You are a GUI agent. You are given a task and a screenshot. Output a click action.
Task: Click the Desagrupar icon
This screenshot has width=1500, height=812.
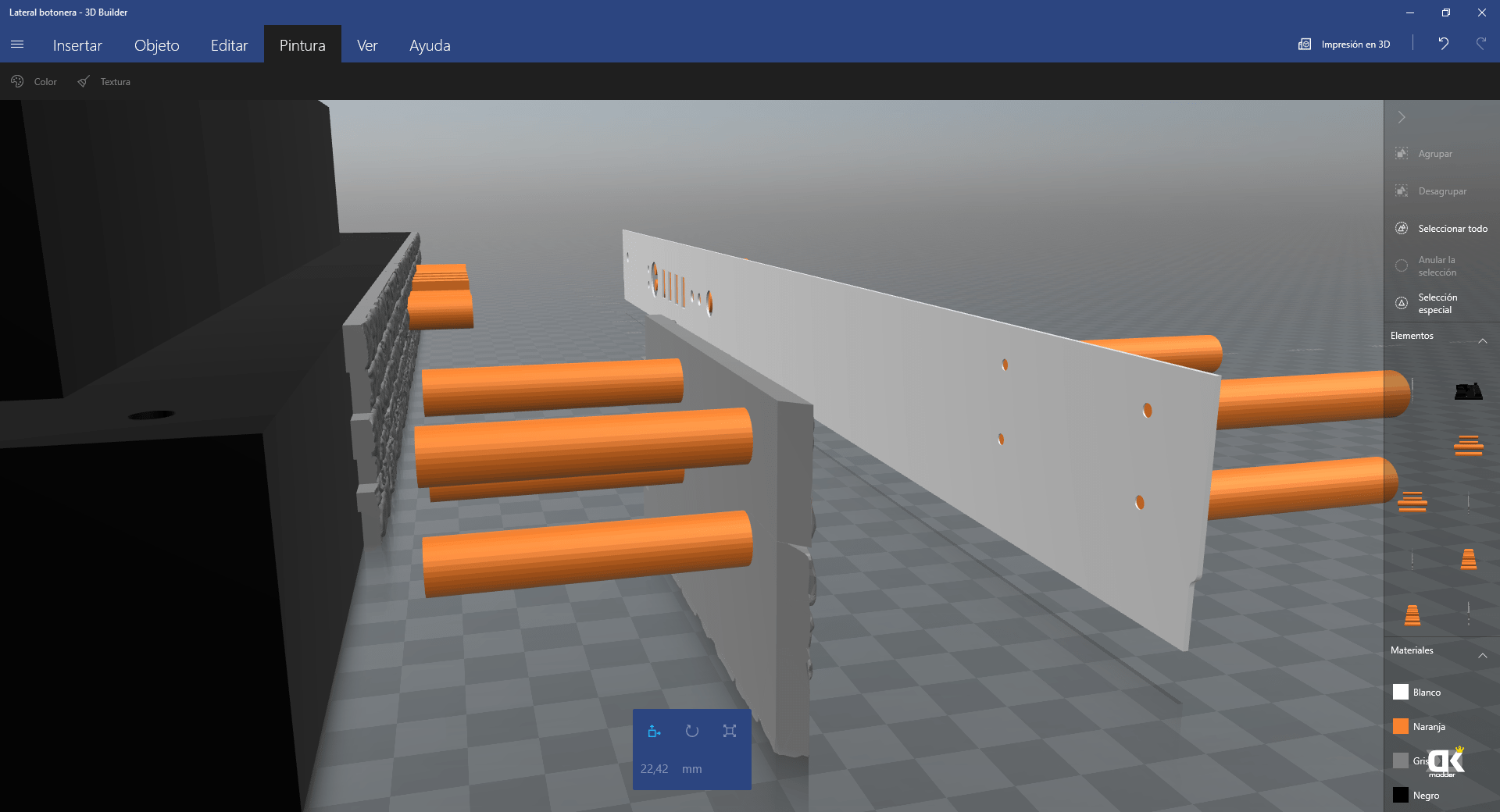coord(1402,191)
